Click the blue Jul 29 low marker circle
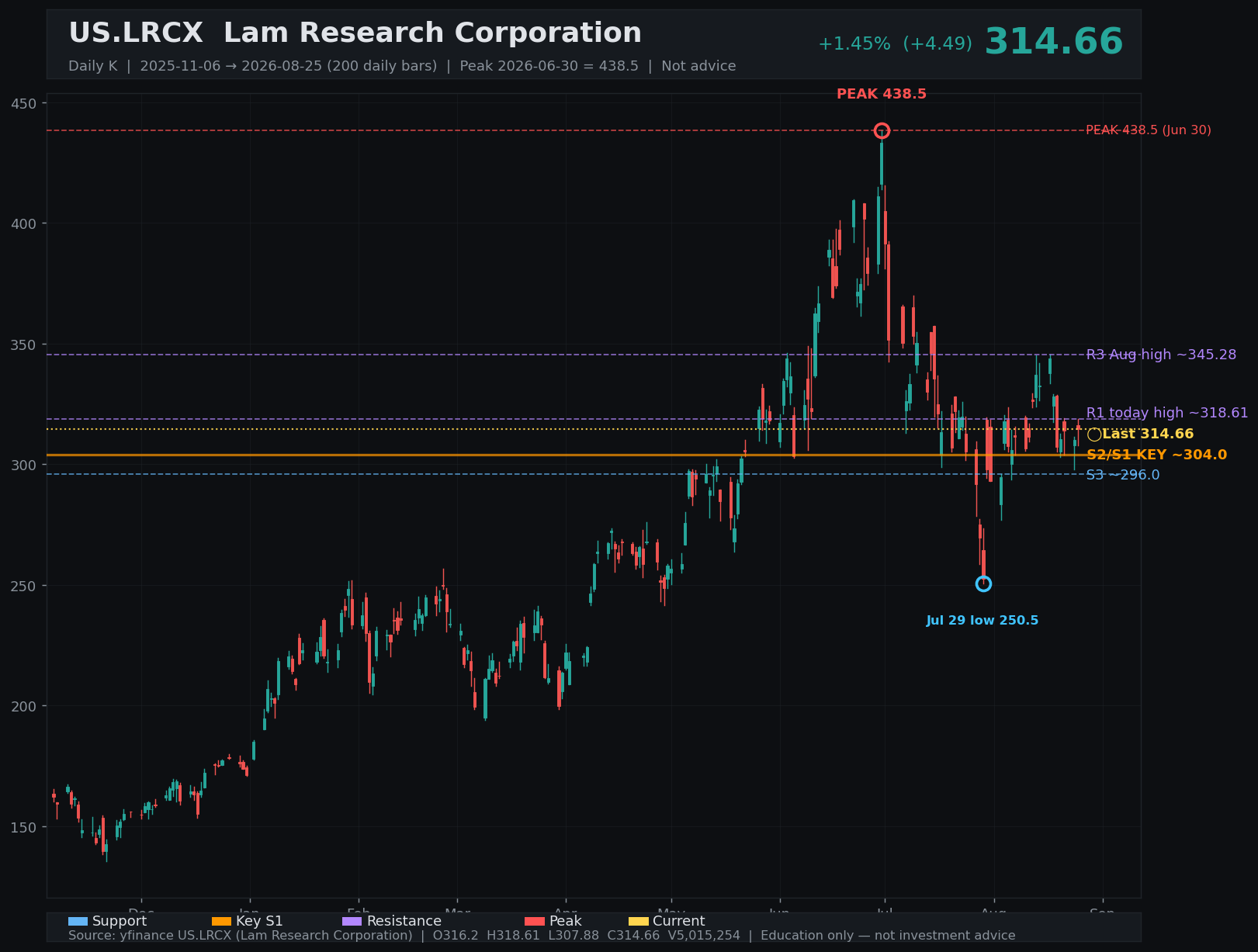This screenshot has width=1258, height=952. tap(983, 583)
